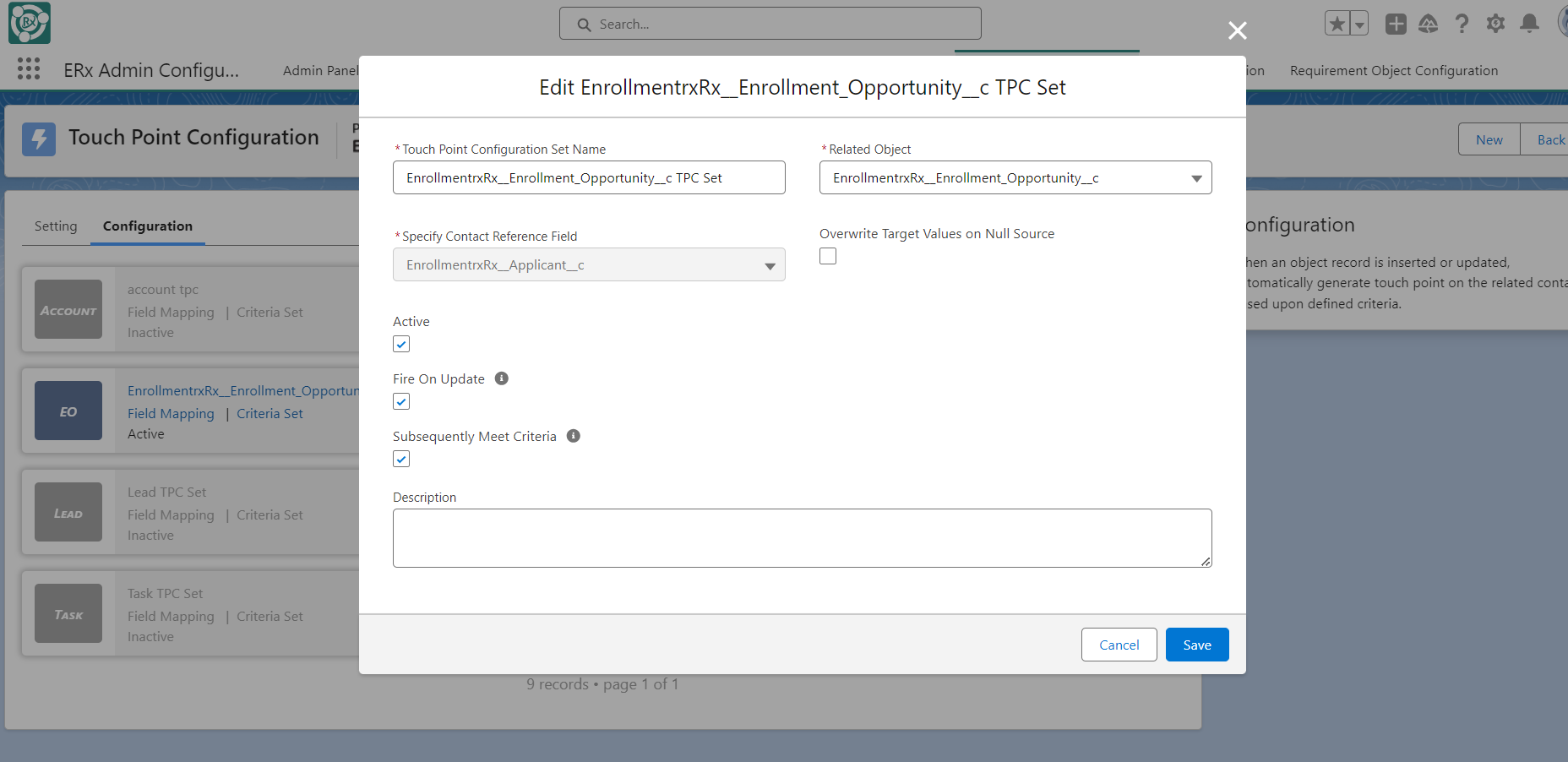Click the App Launcher grid icon
1568x762 pixels.
[29, 69]
